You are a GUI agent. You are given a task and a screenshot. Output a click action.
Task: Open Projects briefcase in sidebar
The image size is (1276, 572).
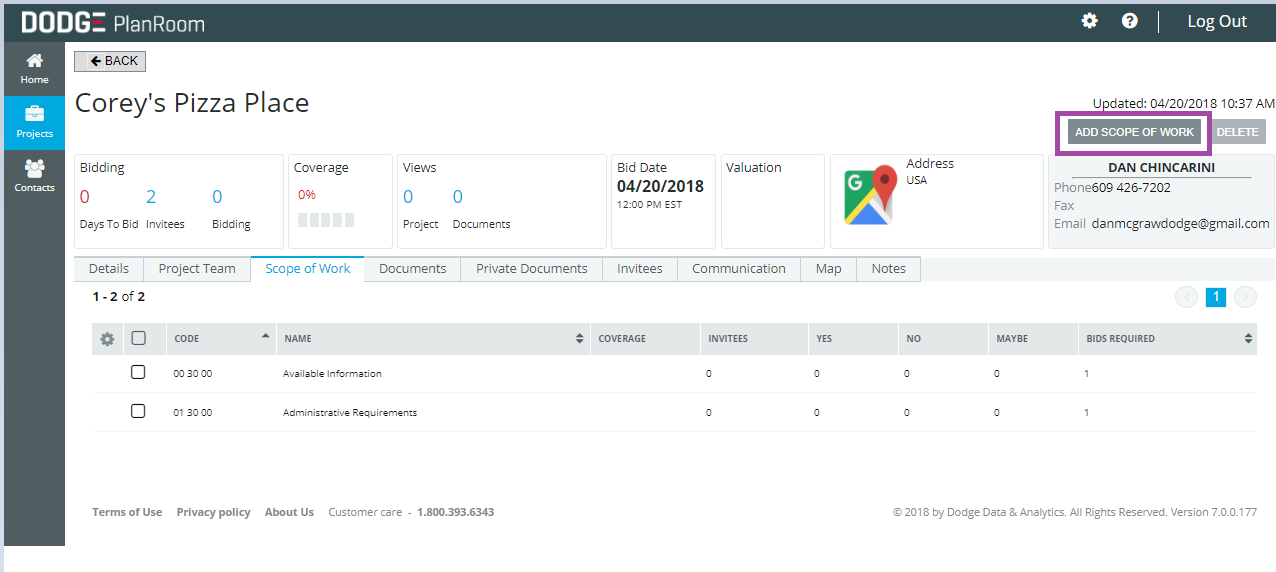(x=34, y=121)
